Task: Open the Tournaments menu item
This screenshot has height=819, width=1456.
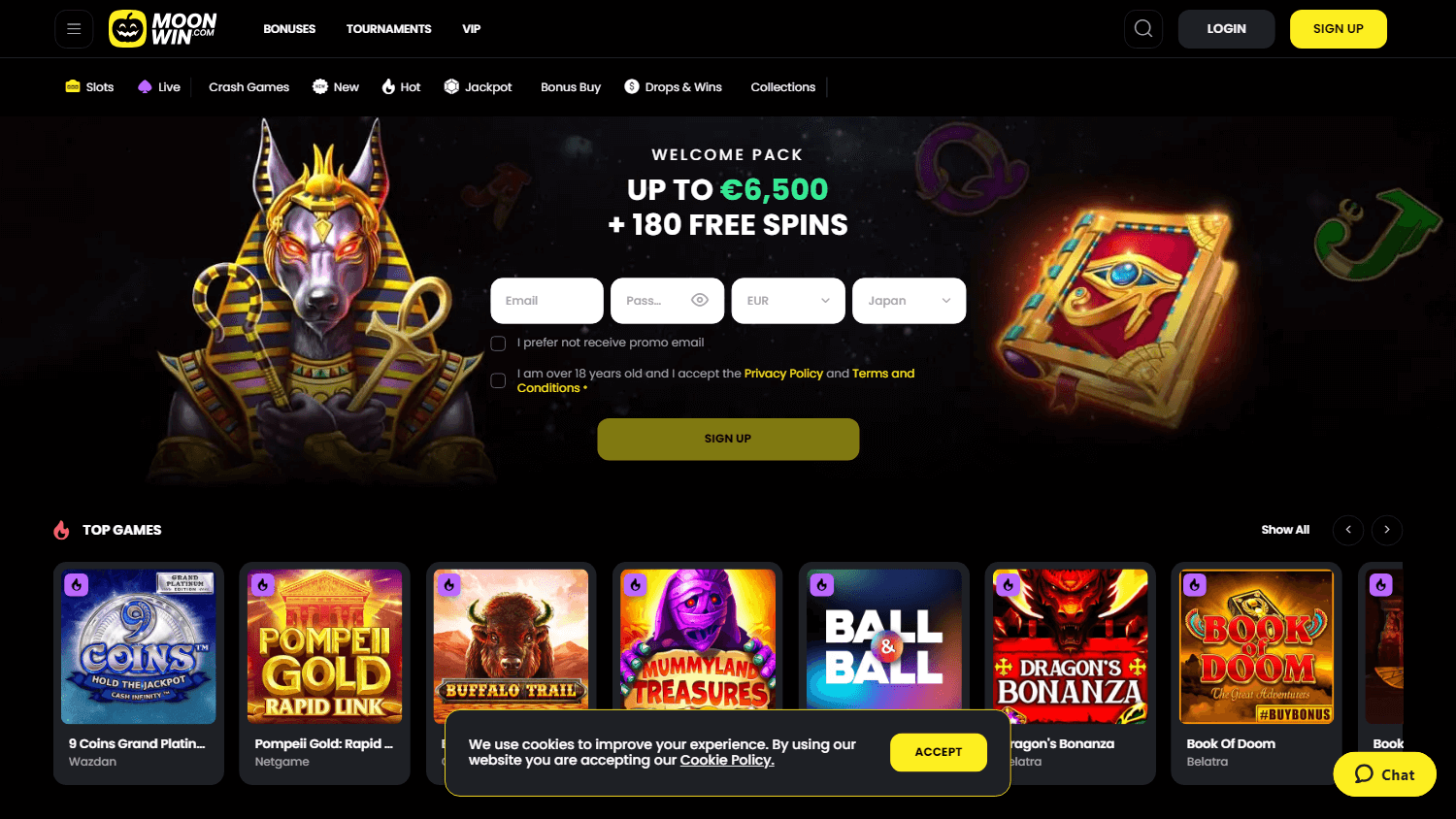Action: tap(388, 29)
